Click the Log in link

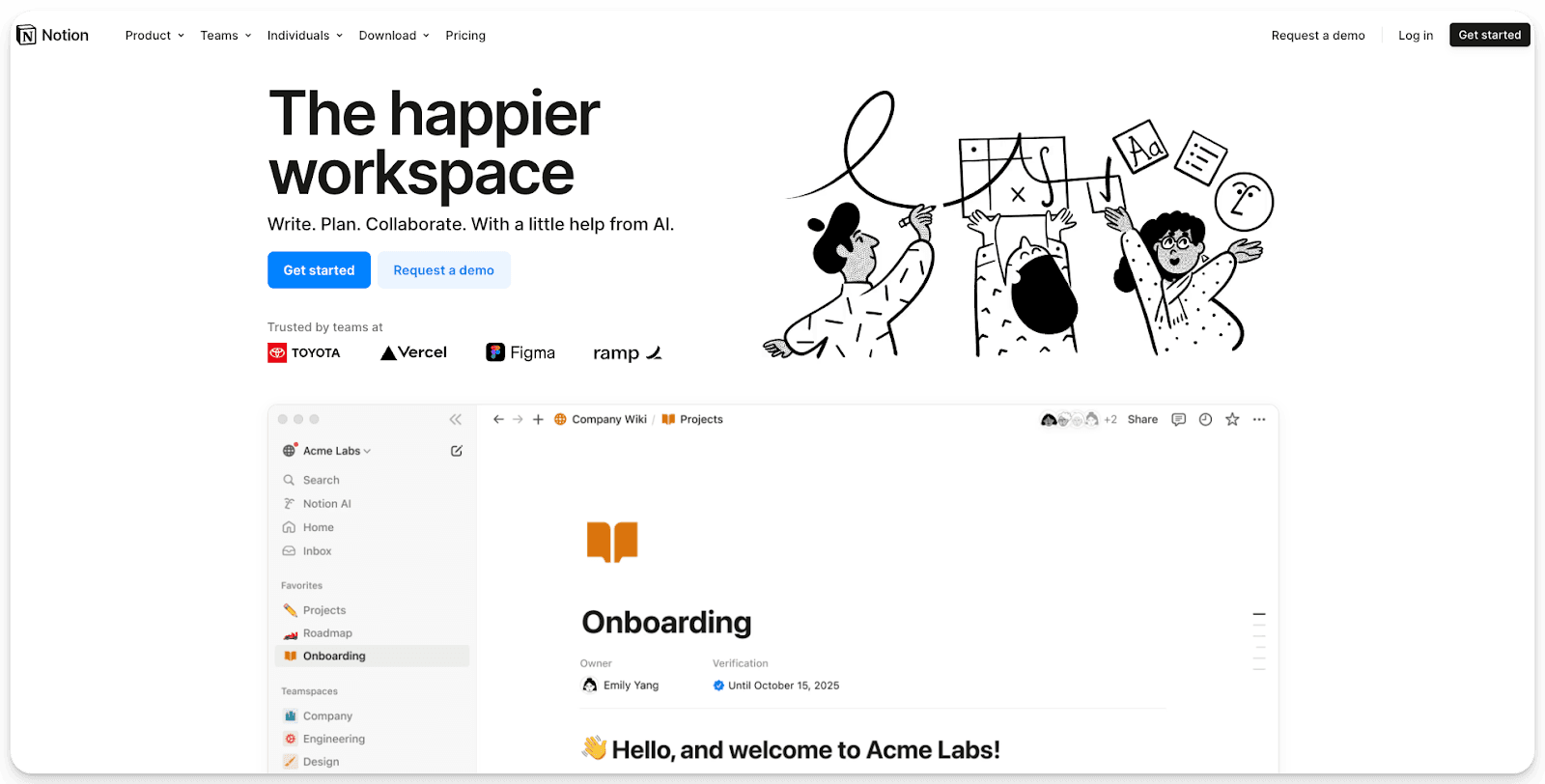pyautogui.click(x=1416, y=36)
